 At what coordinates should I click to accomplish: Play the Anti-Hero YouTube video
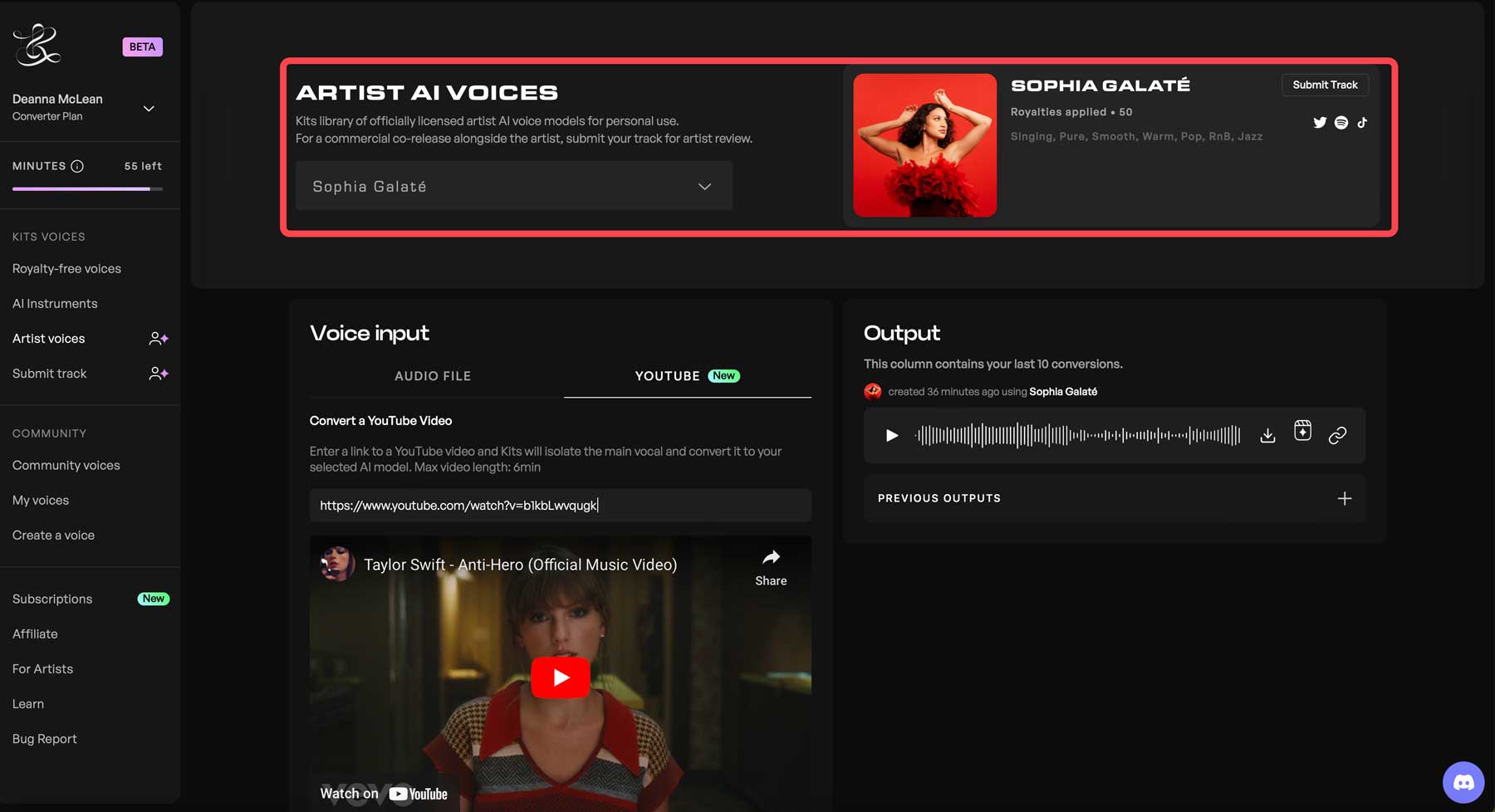pos(561,677)
